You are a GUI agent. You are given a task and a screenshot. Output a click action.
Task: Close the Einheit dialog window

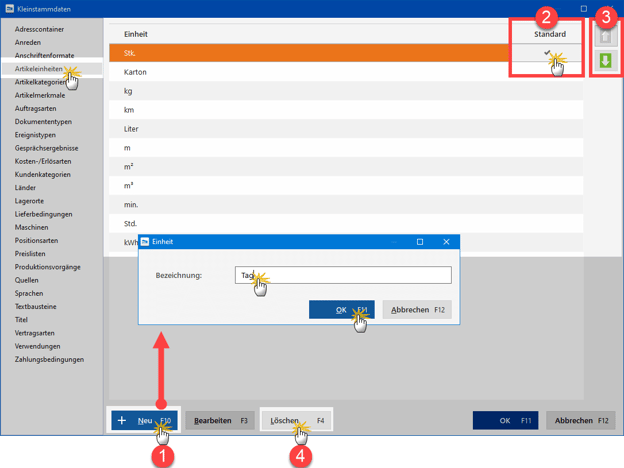pos(446,242)
